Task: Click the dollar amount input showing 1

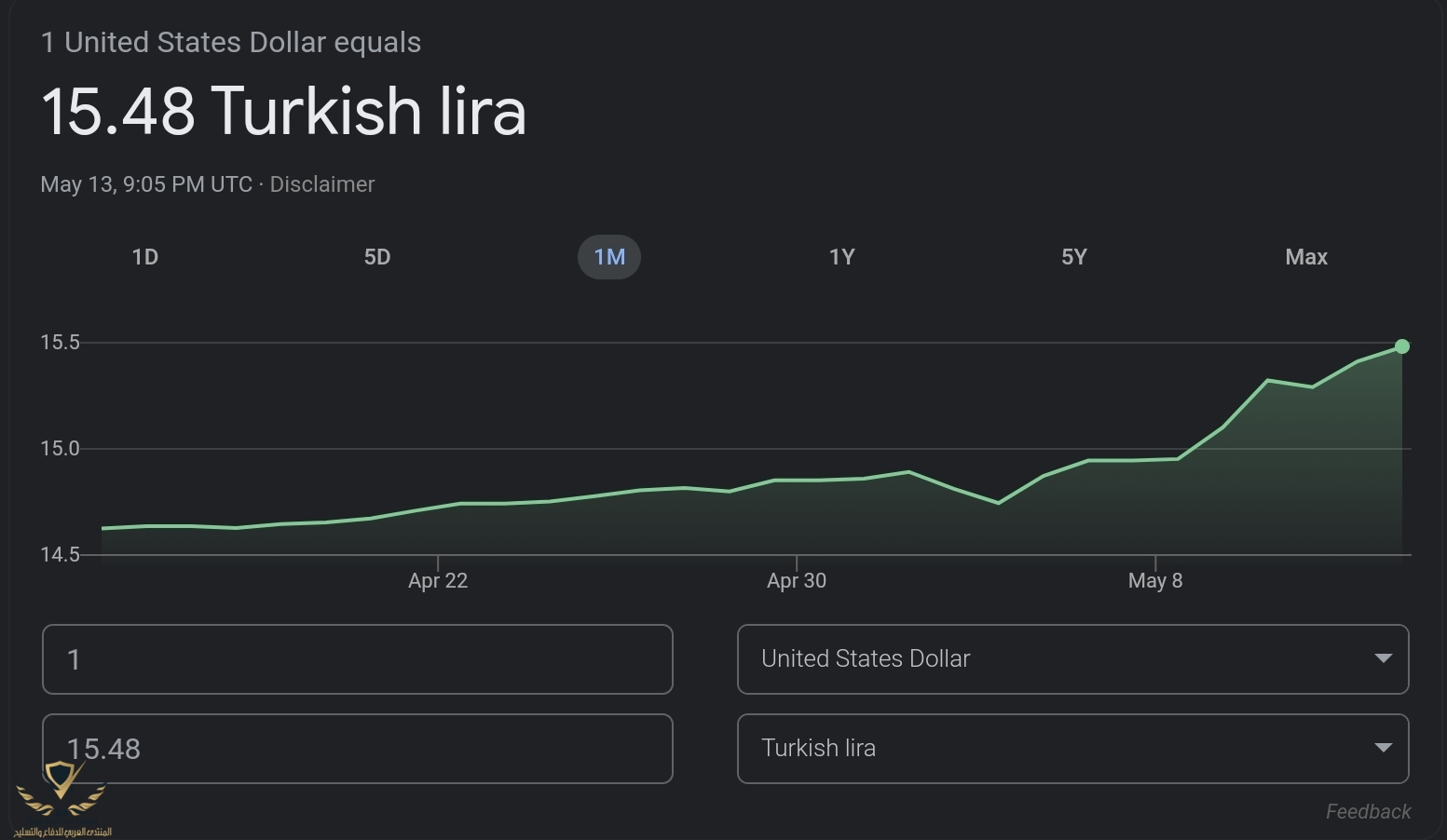Action: (357, 659)
